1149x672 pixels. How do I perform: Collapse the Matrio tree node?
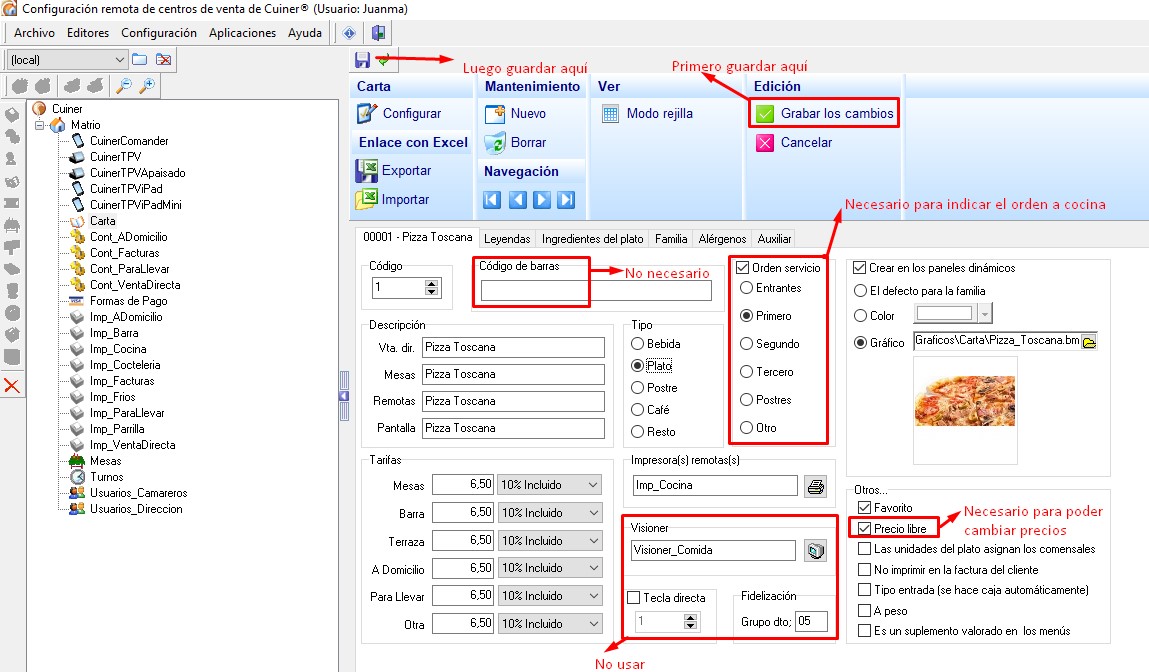pos(40,125)
